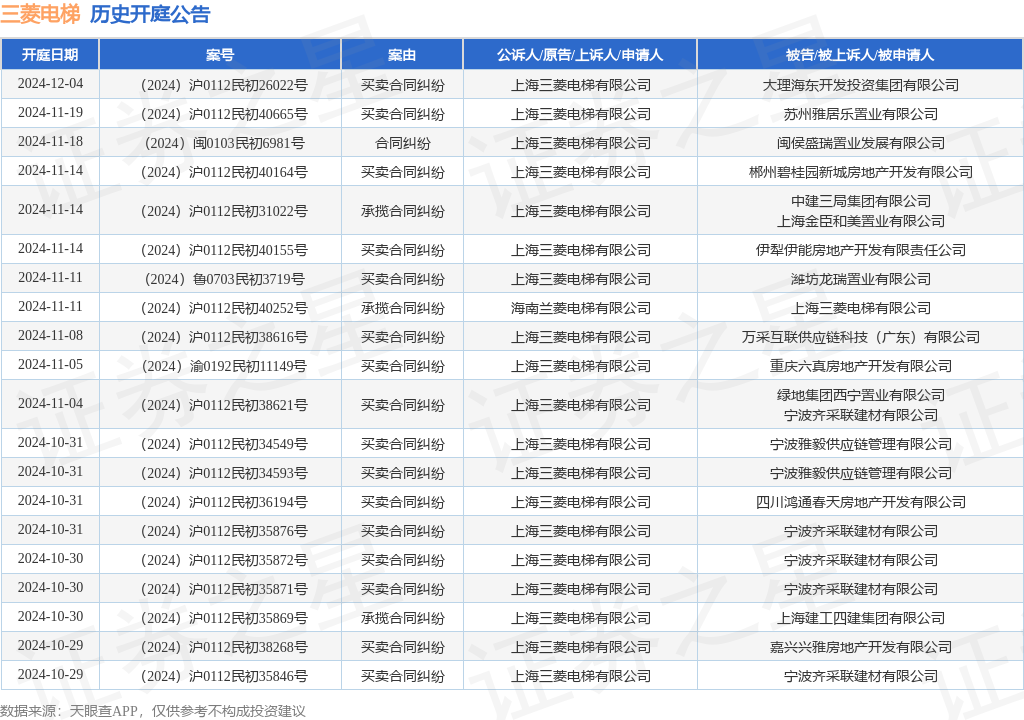The height and width of the screenshot is (720, 1024).
Task: Click the 合同纠纷 cause cell in 闽0103 row
Action: 402,143
